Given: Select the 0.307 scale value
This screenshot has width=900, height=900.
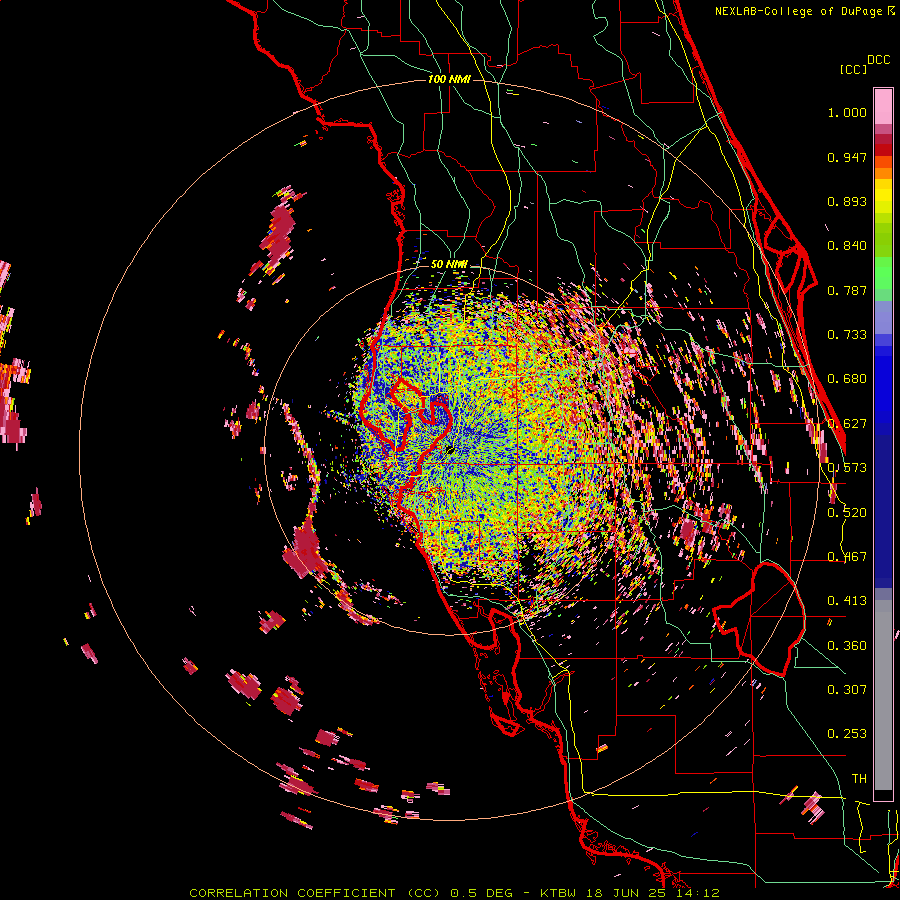Looking at the screenshot, I should [x=847, y=689].
